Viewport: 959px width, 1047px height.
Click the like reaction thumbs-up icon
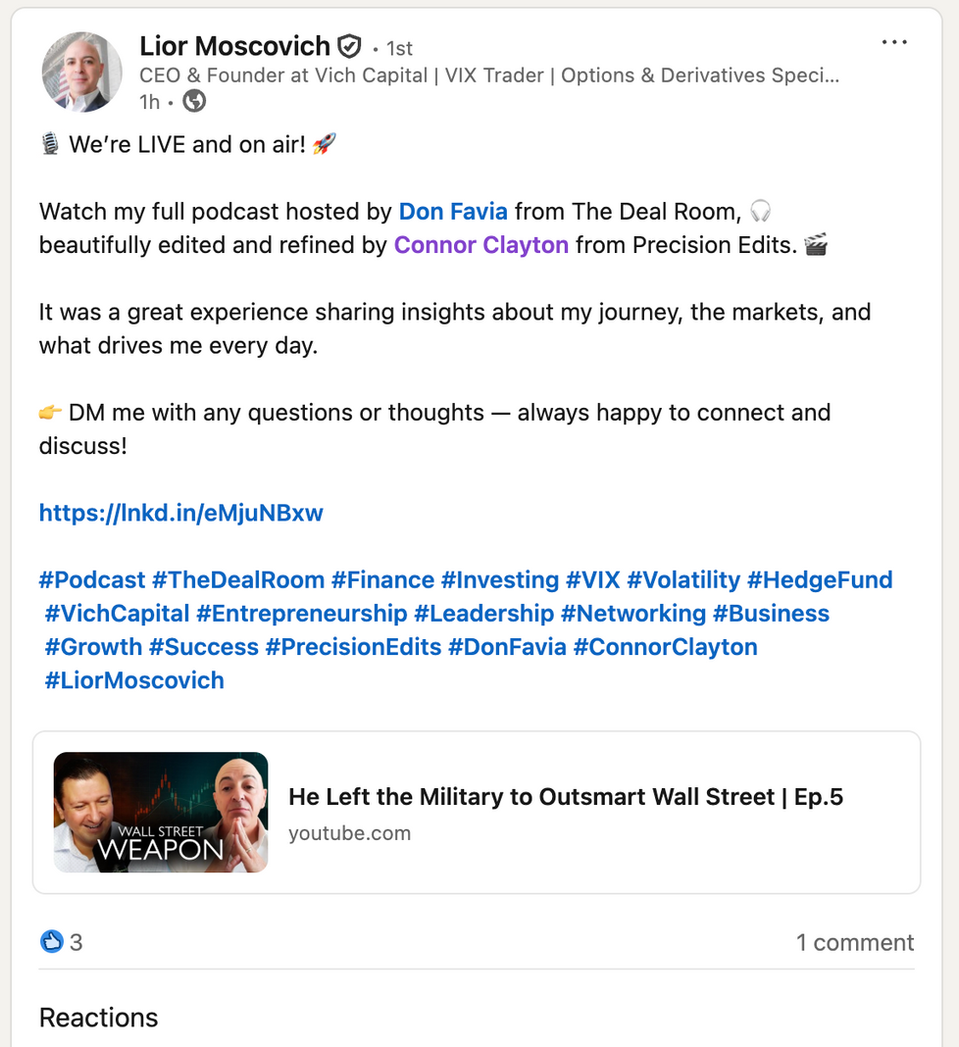(51, 941)
